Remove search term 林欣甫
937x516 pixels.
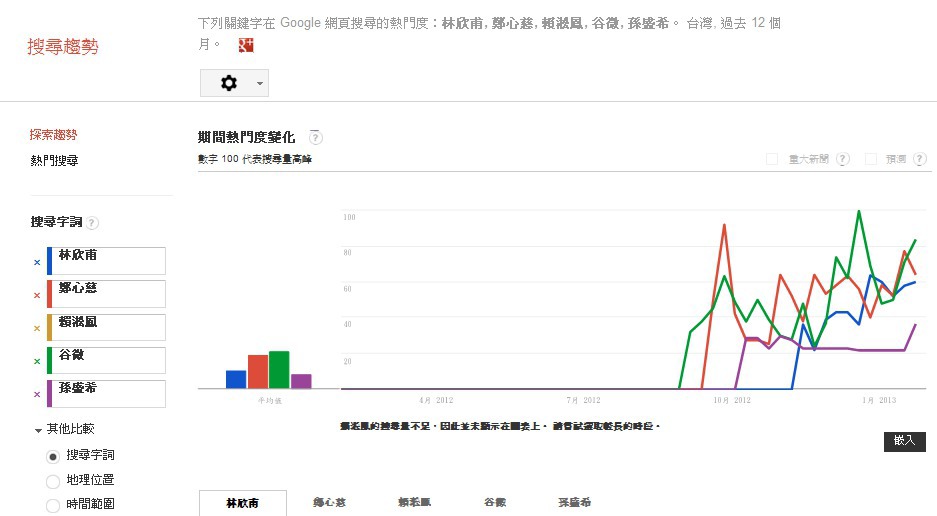pyautogui.click(x=37, y=262)
